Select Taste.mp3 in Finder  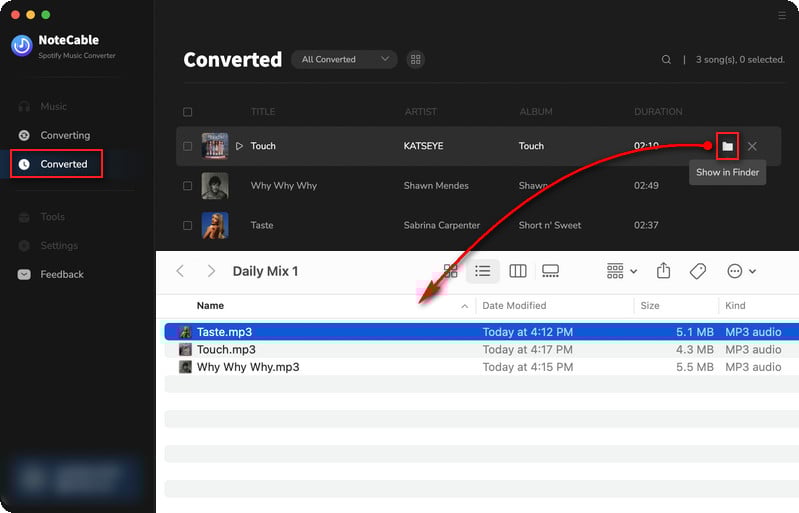(482, 332)
